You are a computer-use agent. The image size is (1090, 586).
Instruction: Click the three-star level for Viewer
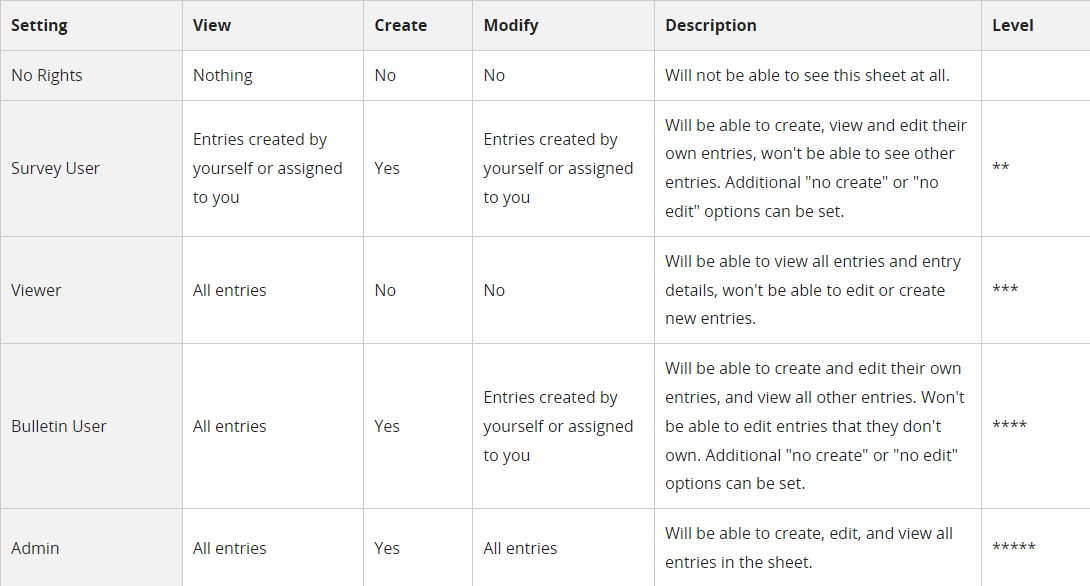tap(1004, 289)
